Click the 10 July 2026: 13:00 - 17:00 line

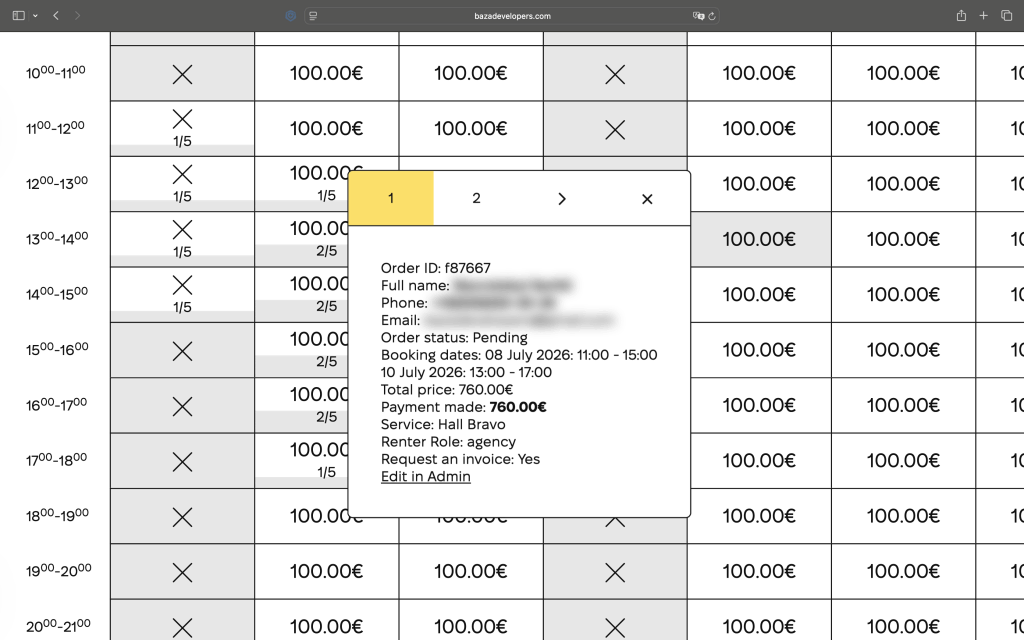click(466, 372)
